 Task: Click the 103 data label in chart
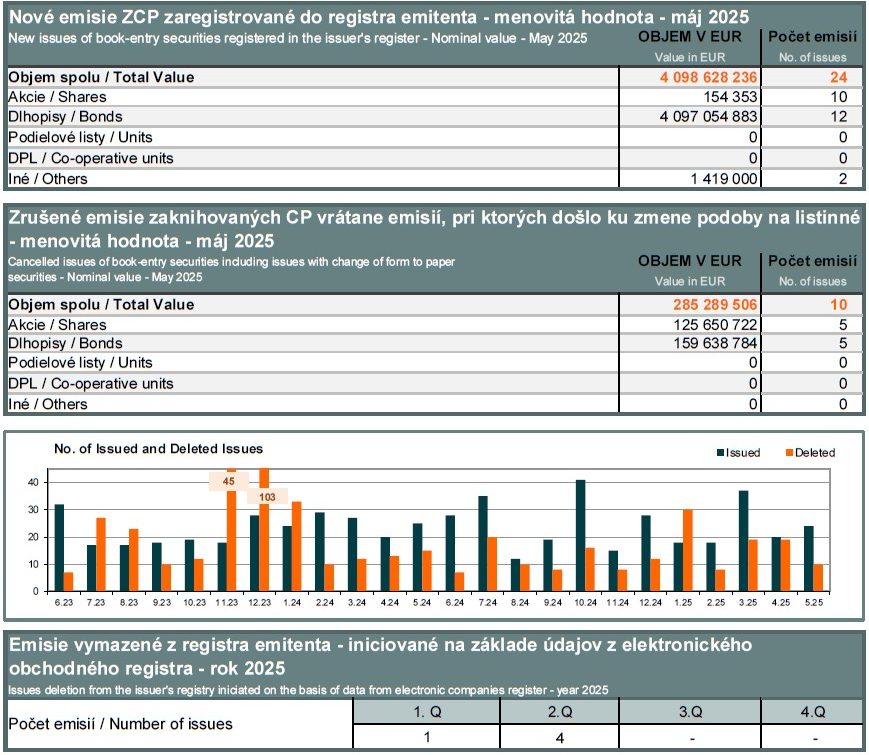267,497
